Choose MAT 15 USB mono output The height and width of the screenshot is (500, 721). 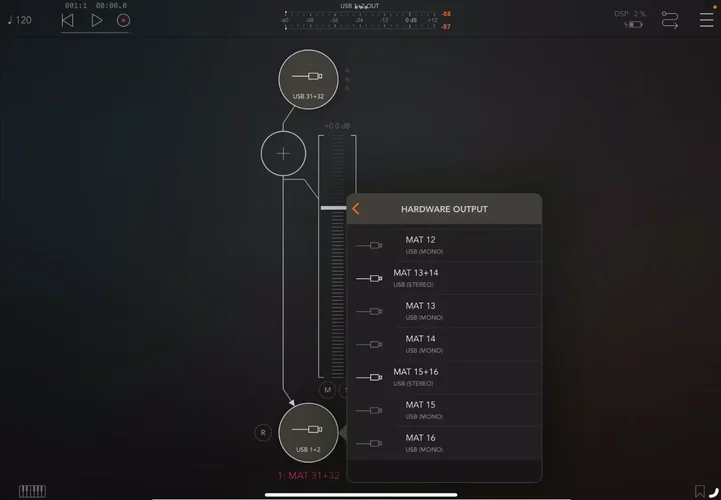point(444,410)
